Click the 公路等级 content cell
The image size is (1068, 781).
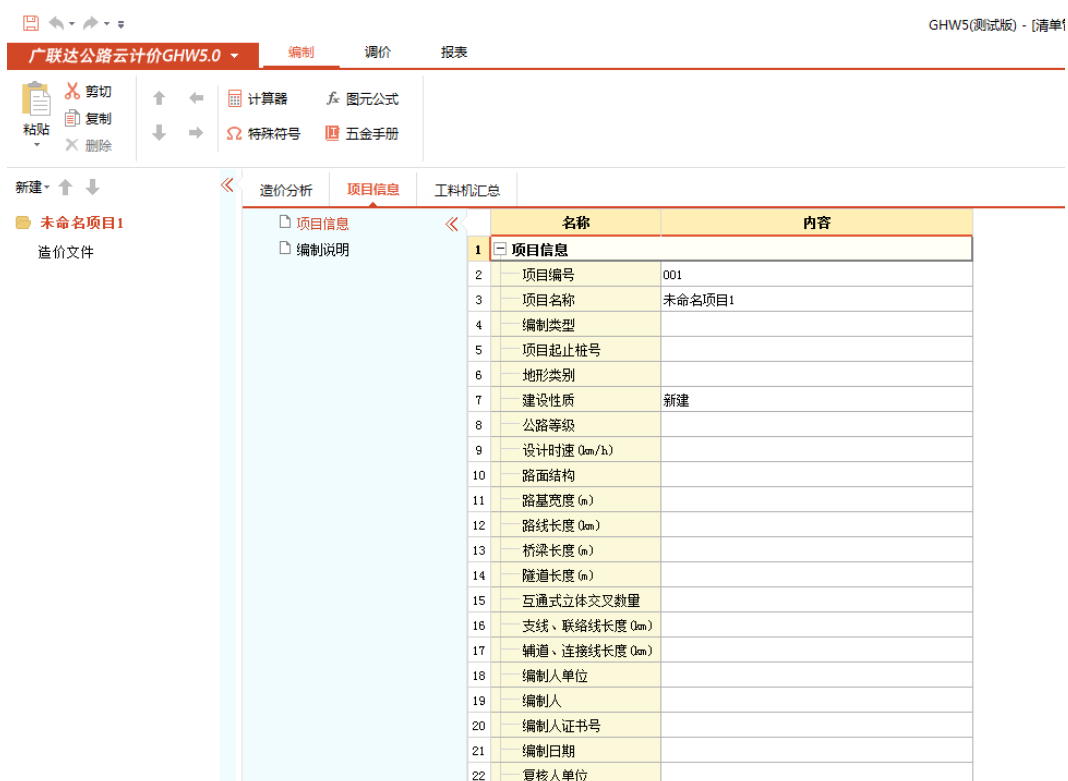pos(815,425)
